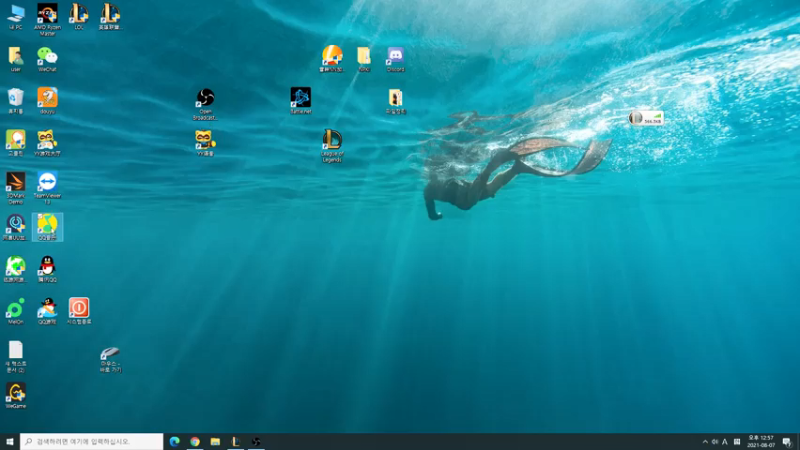Select the YY游戏大厅 raccoon shortcut
The height and width of the screenshot is (450, 800).
point(47,143)
